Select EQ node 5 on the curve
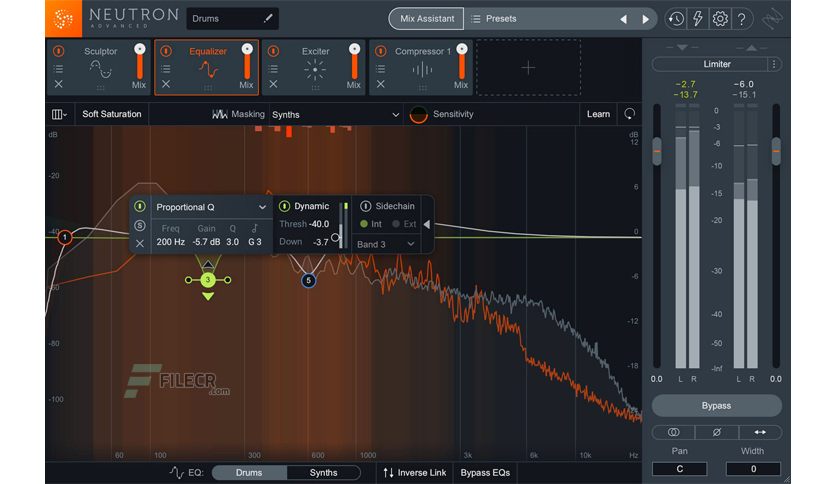 click(308, 280)
